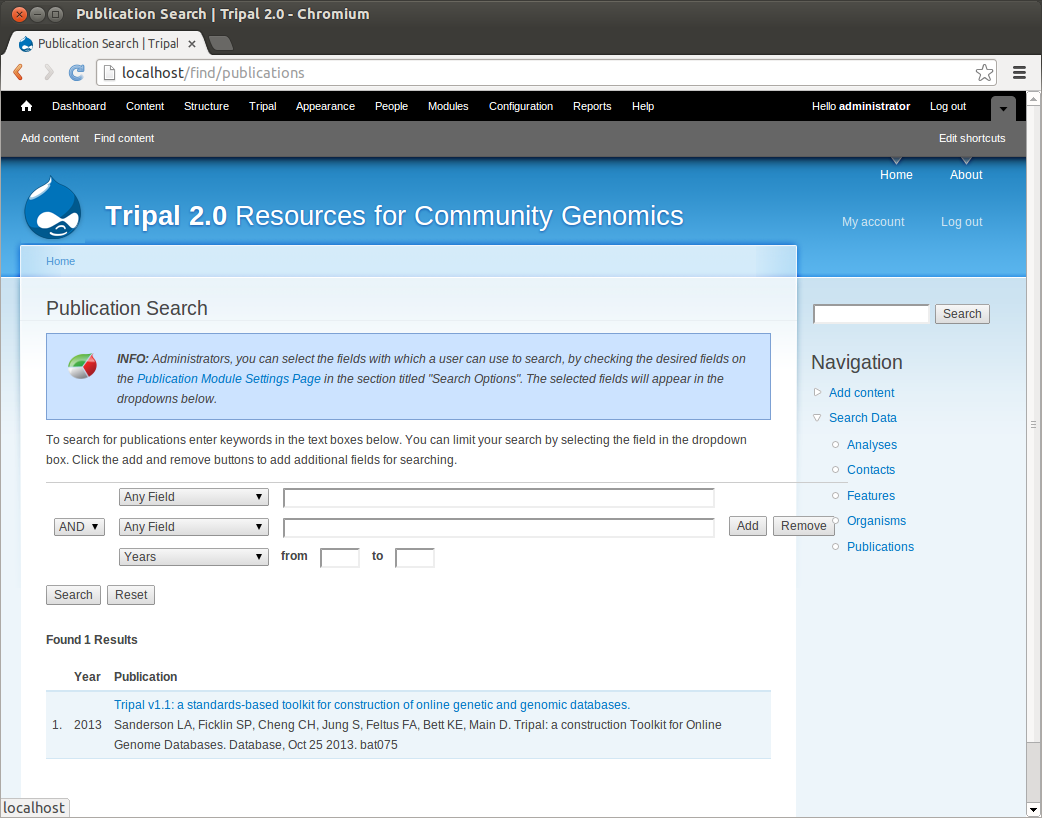
Task: Open the Publication Module Settings Page link
Action: [x=229, y=379]
